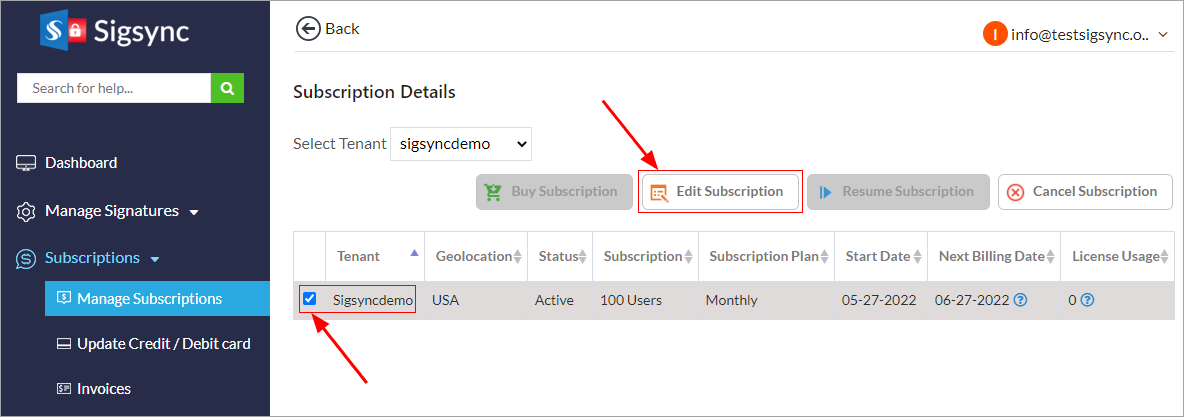
Task: Click the green search magnifier icon
Action: click(x=227, y=88)
